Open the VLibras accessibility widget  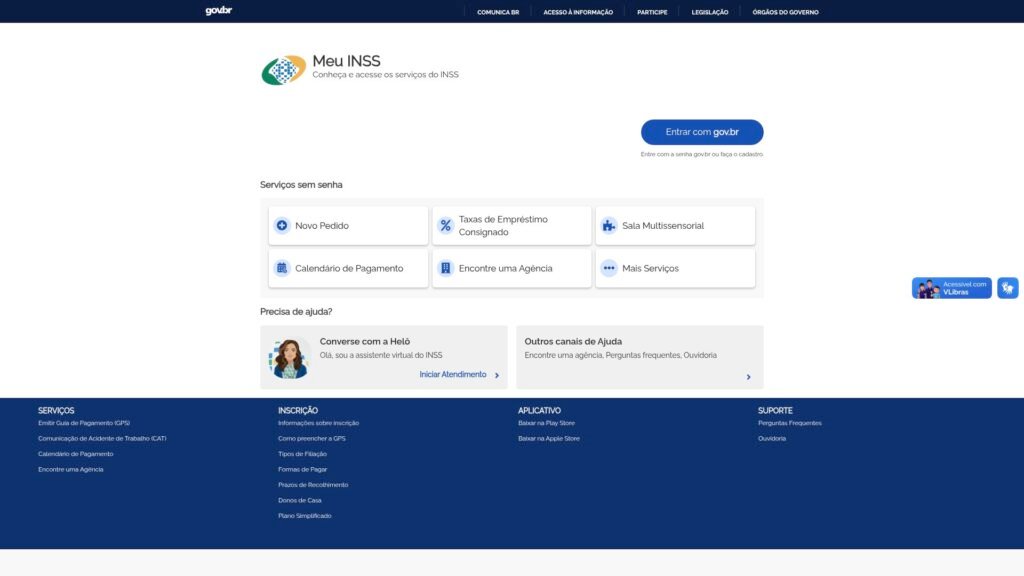coord(952,288)
